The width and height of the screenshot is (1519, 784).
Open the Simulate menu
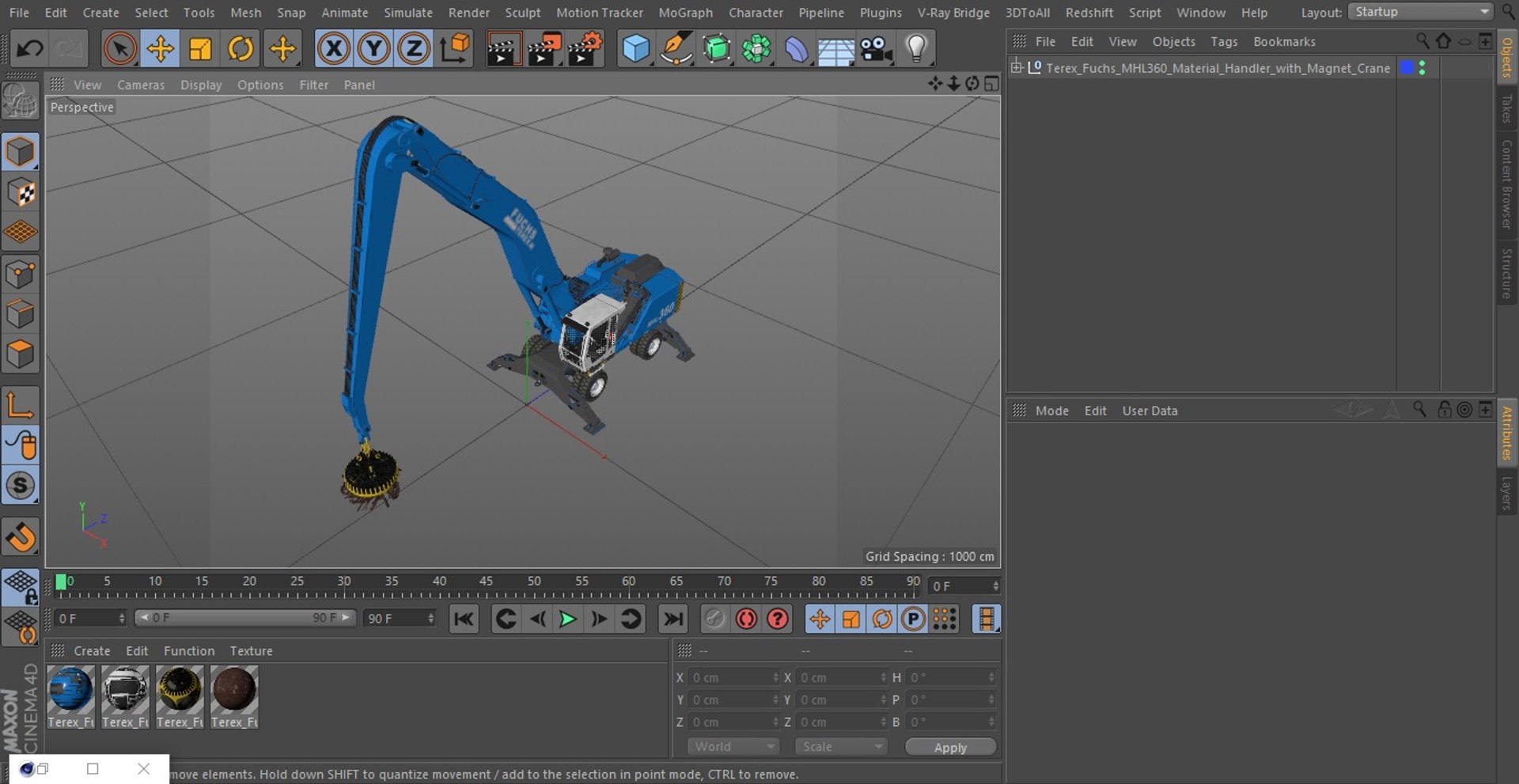[408, 13]
